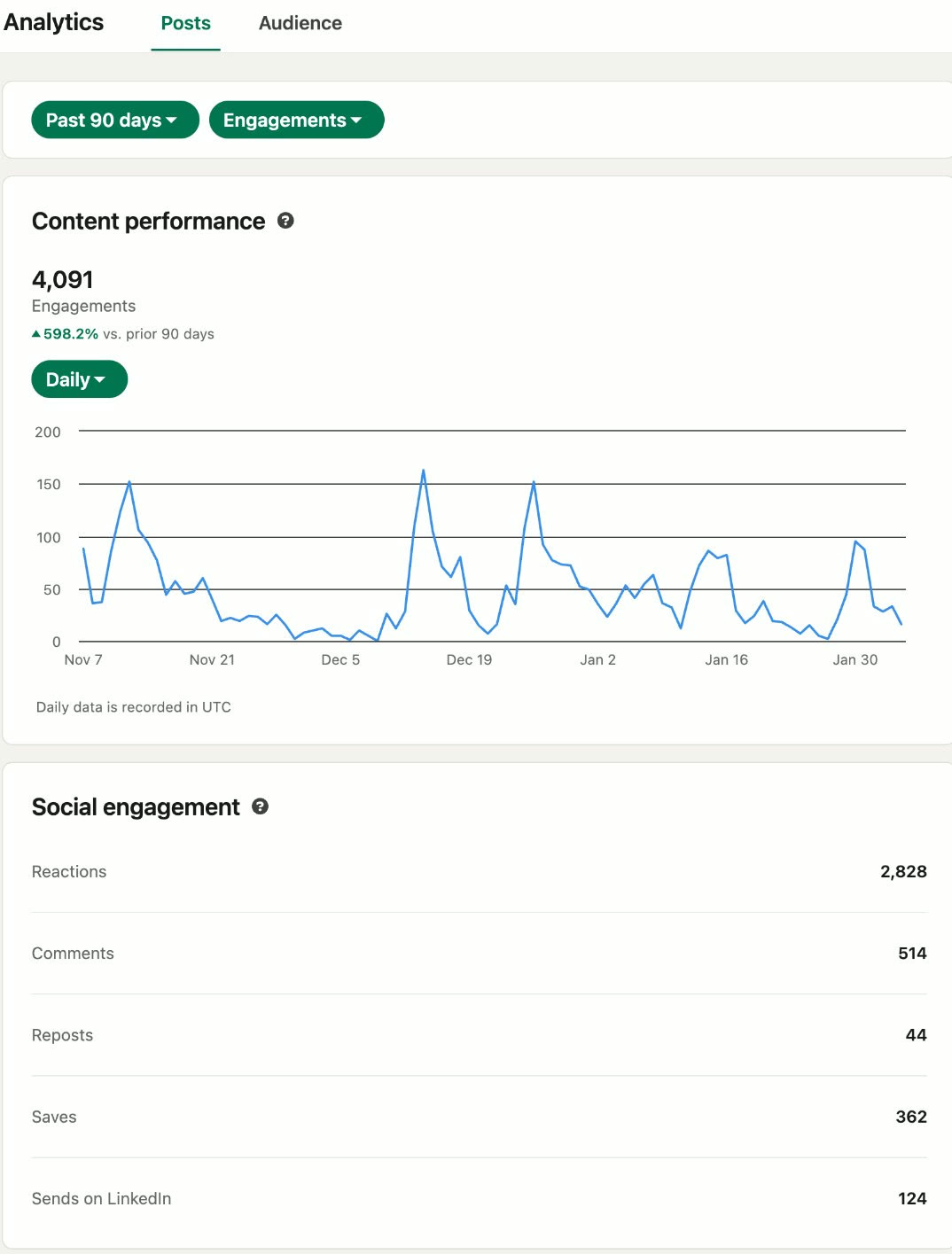Switch to the Posts tab
The width and height of the screenshot is (952, 1254).
click(185, 23)
